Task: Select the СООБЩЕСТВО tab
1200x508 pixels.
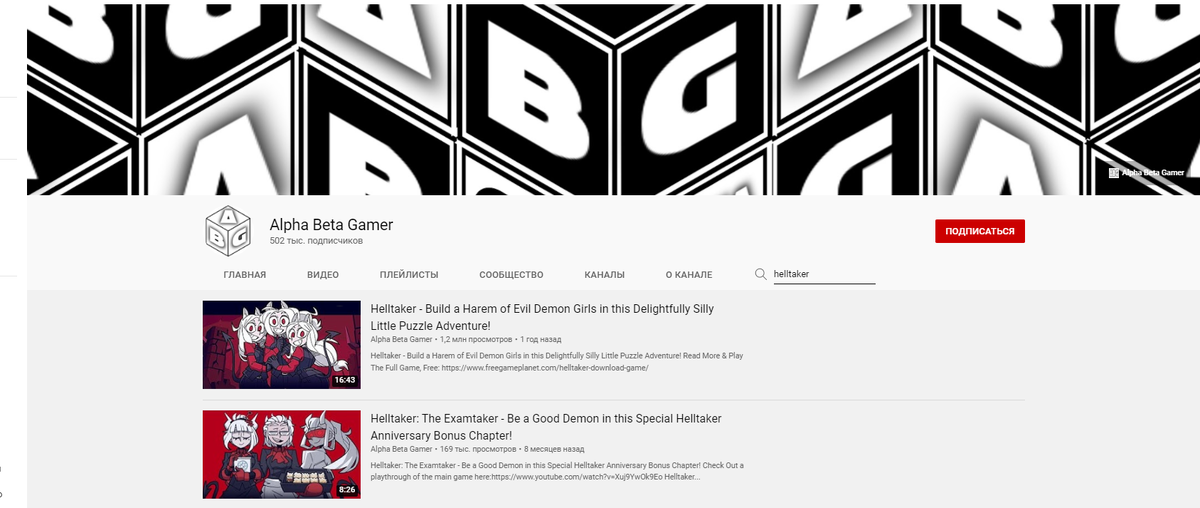Action: click(511, 275)
